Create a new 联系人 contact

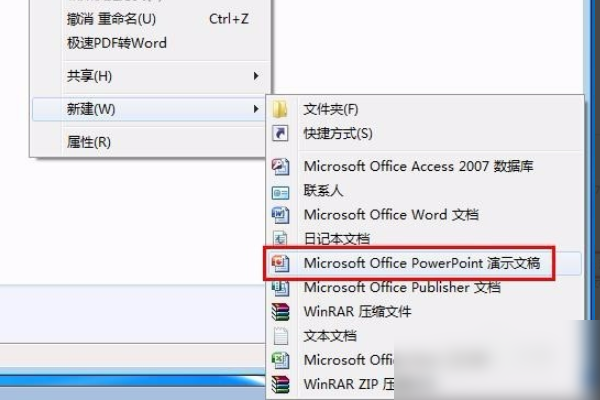click(x=425, y=191)
